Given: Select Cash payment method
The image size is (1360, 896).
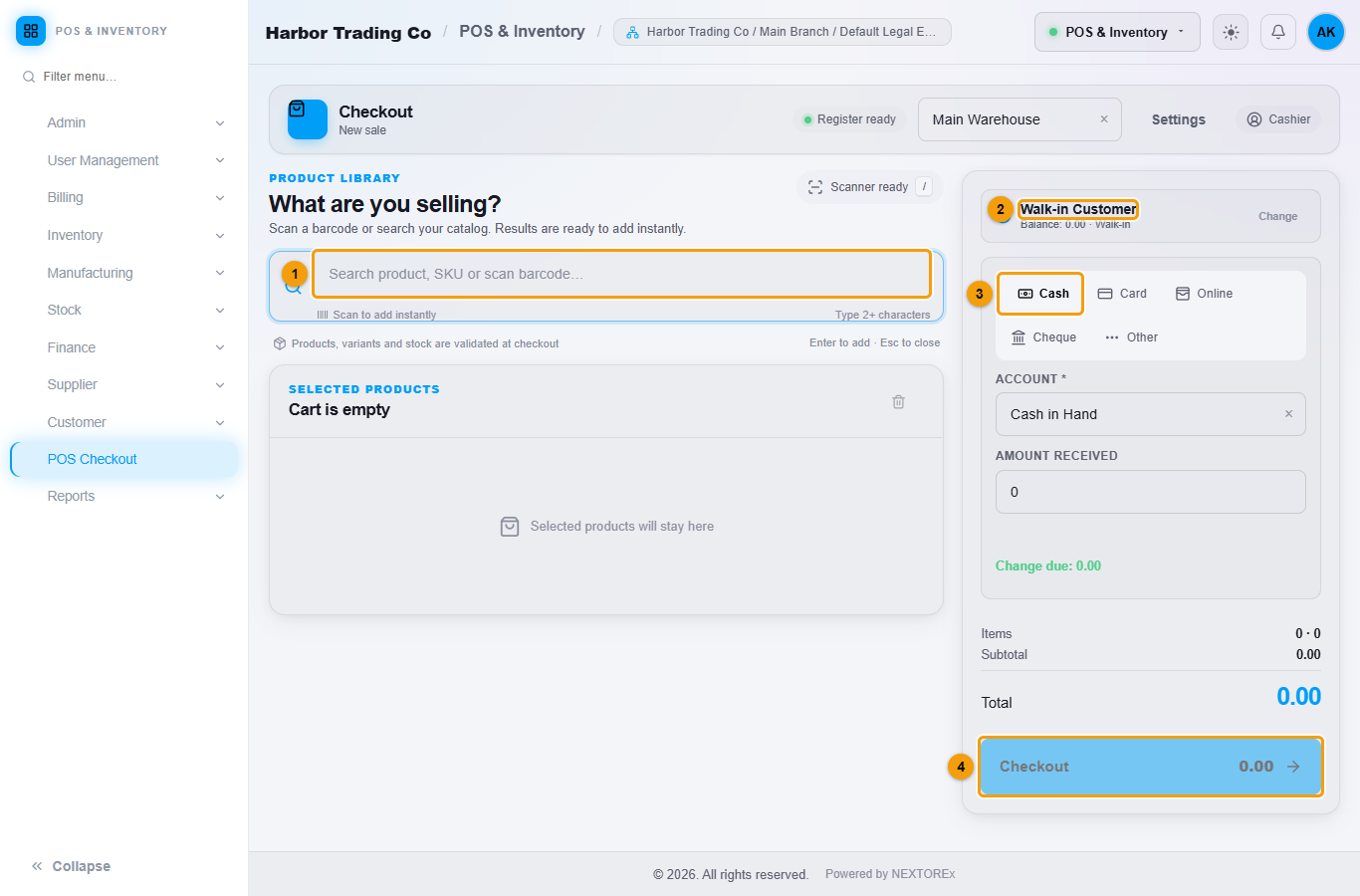Looking at the screenshot, I should tap(1040, 294).
